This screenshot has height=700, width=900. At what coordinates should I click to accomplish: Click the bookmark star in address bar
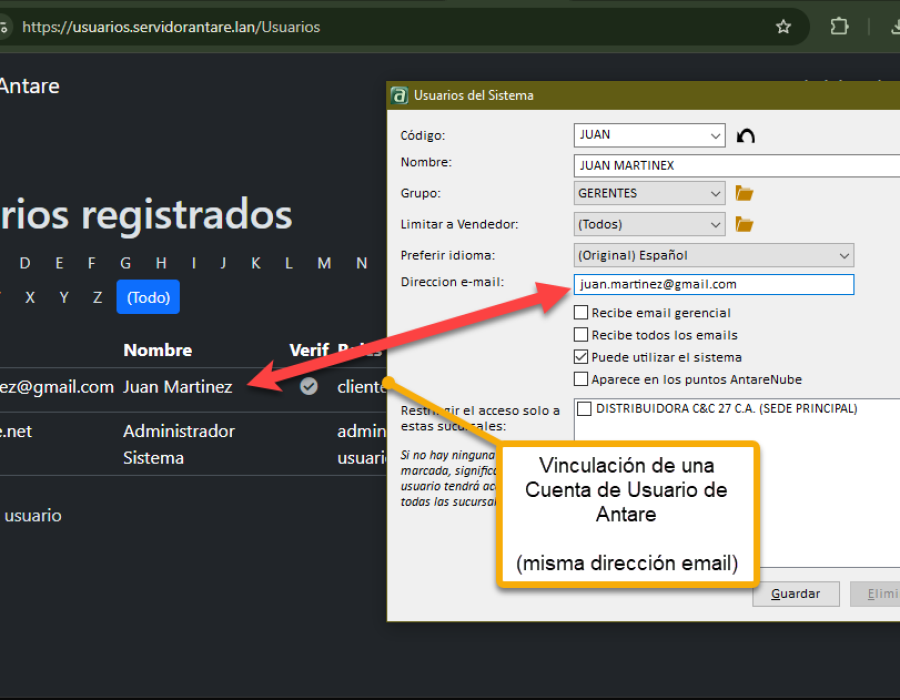783,27
